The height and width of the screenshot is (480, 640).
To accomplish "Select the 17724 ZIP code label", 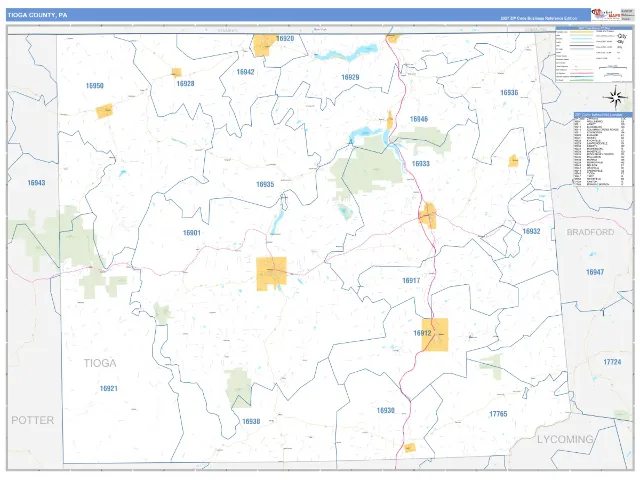I will tap(612, 362).
